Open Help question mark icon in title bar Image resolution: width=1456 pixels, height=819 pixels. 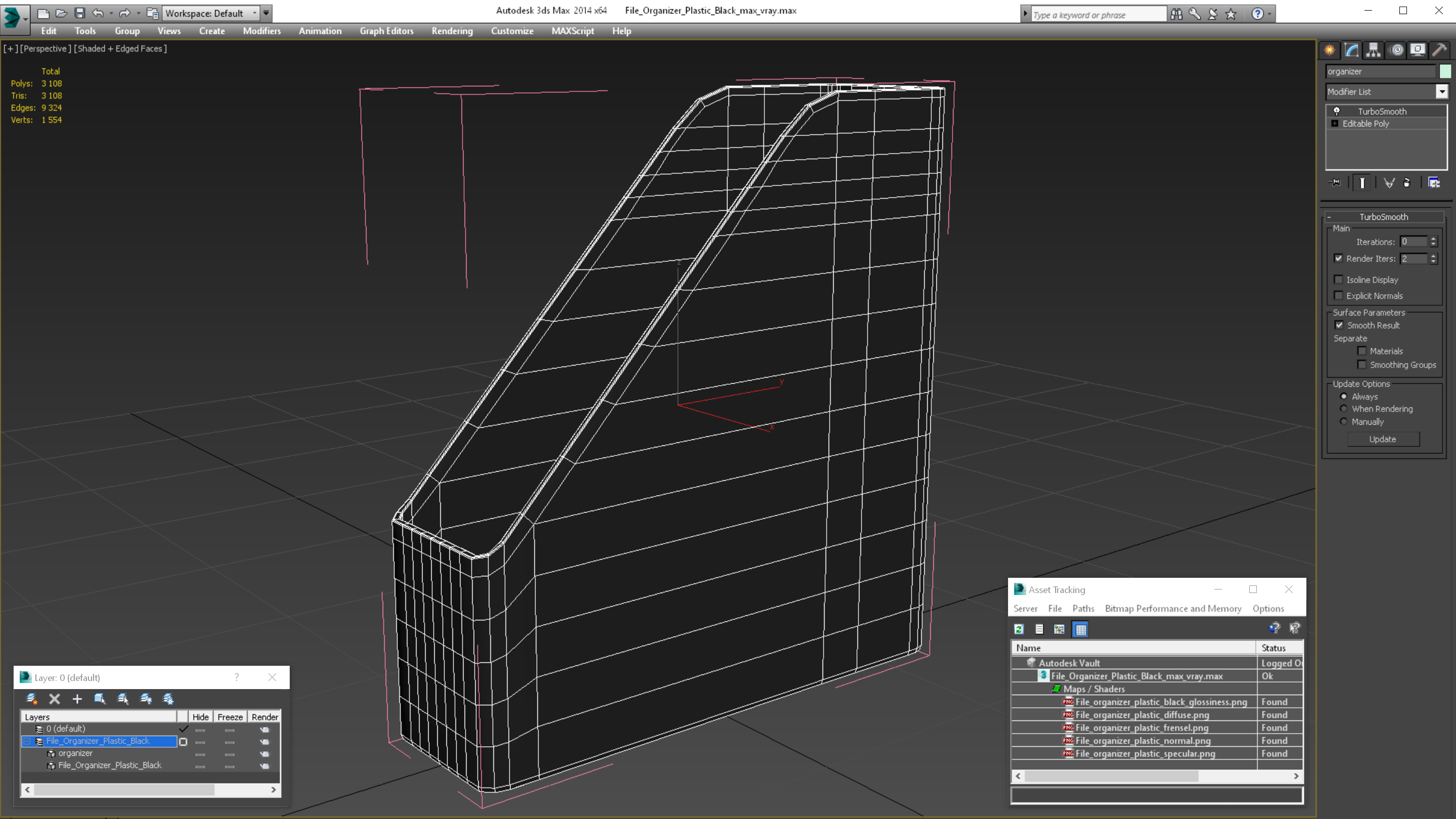point(1257,14)
